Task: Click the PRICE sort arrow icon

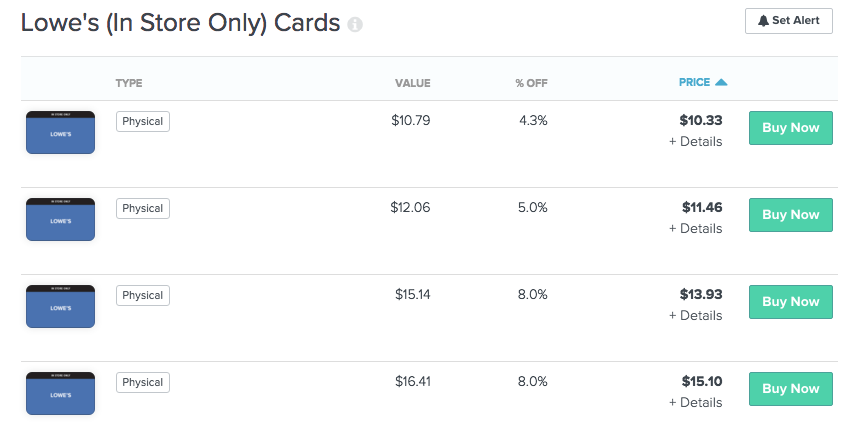Action: [x=721, y=82]
